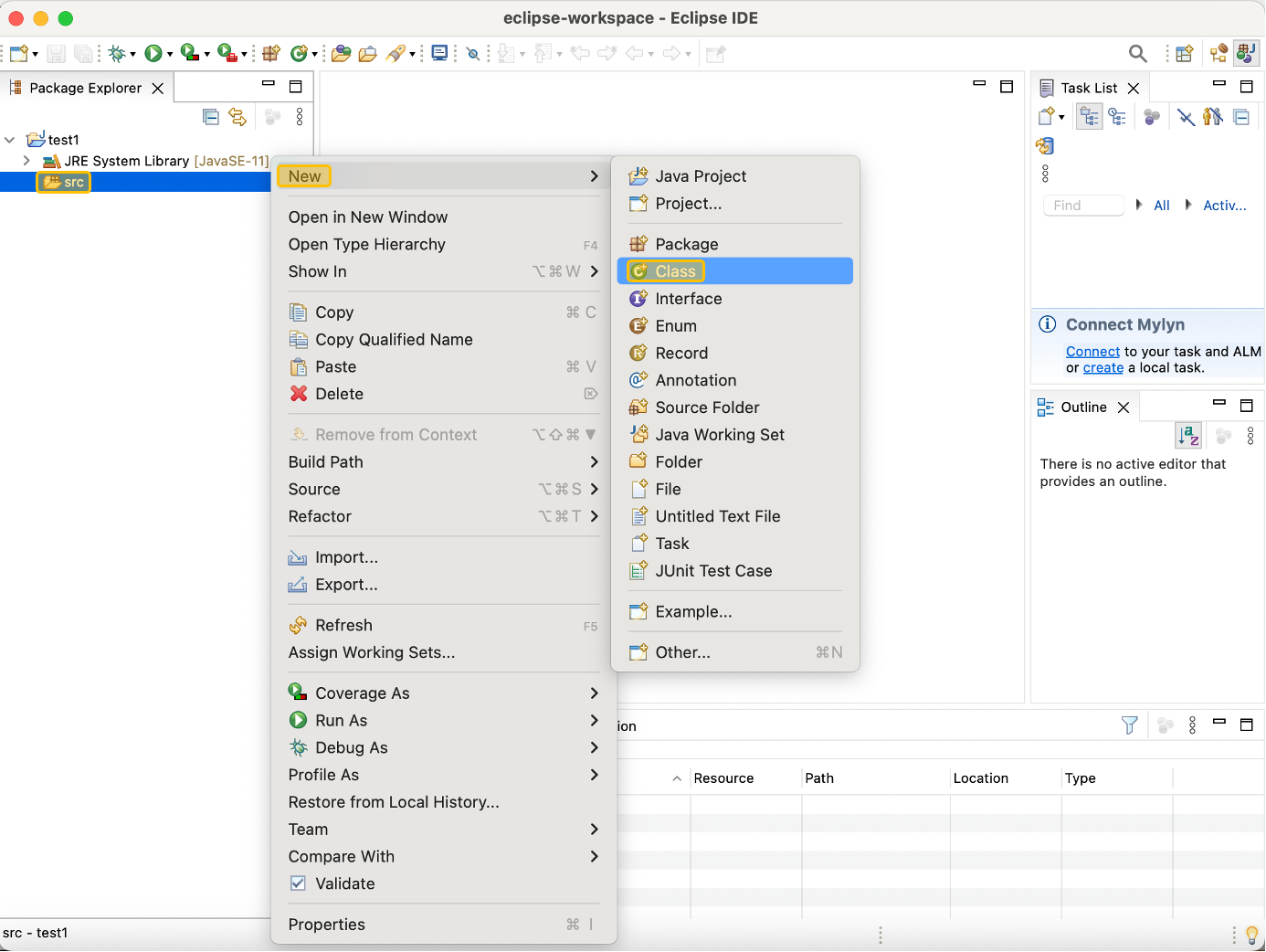Open the Outline view menu dots
1266x952 pixels.
click(x=1250, y=437)
